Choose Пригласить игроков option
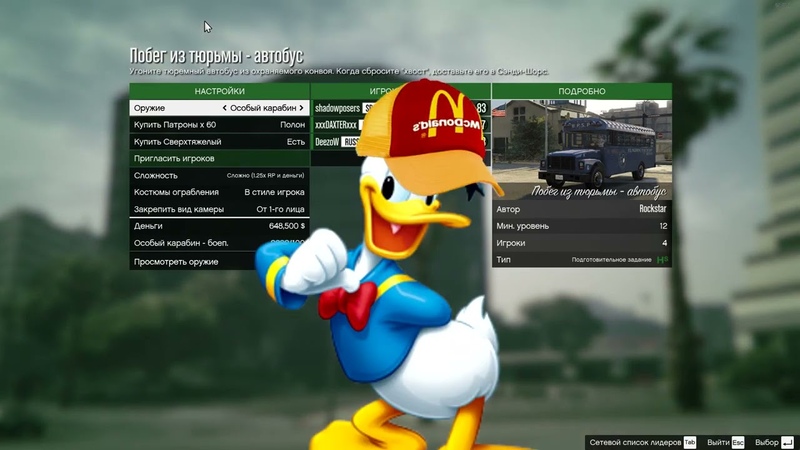This screenshot has width=800, height=450. point(219,159)
